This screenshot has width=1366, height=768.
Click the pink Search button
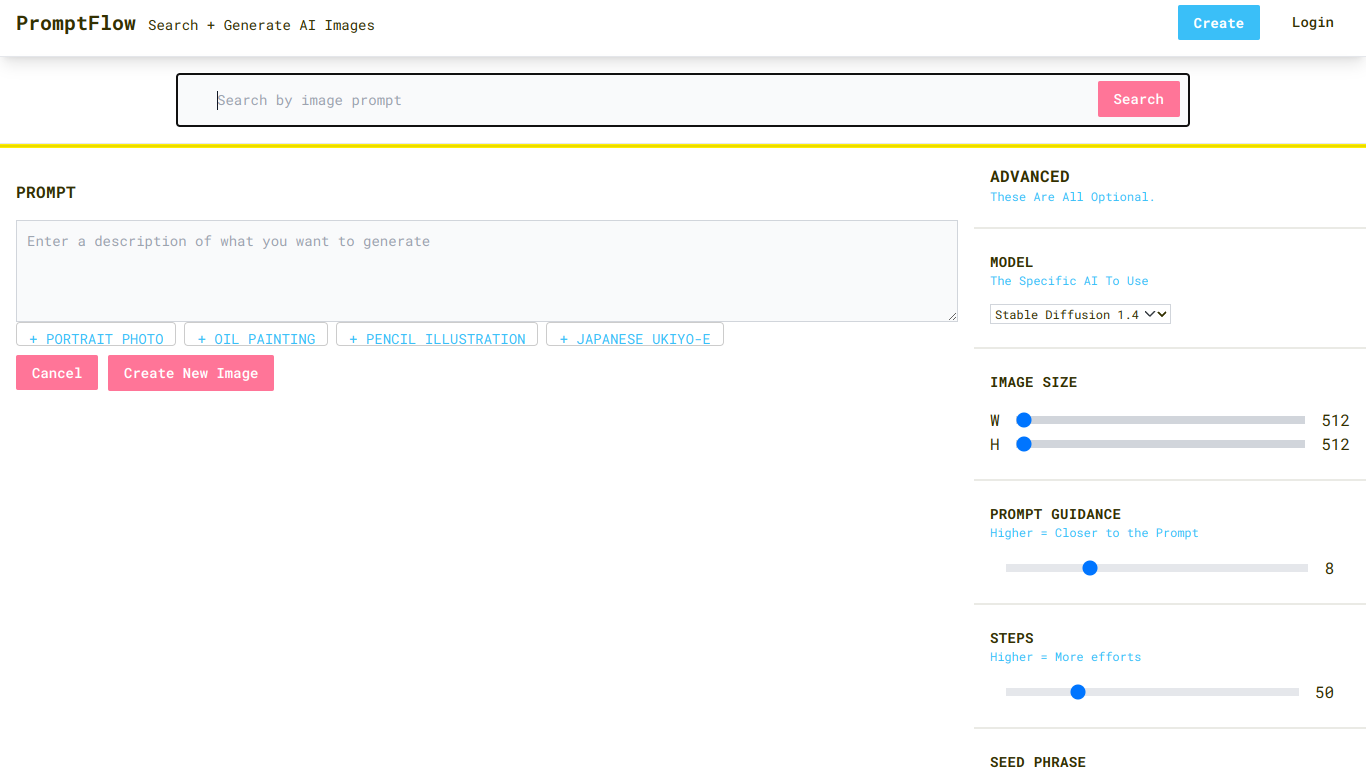click(1138, 99)
